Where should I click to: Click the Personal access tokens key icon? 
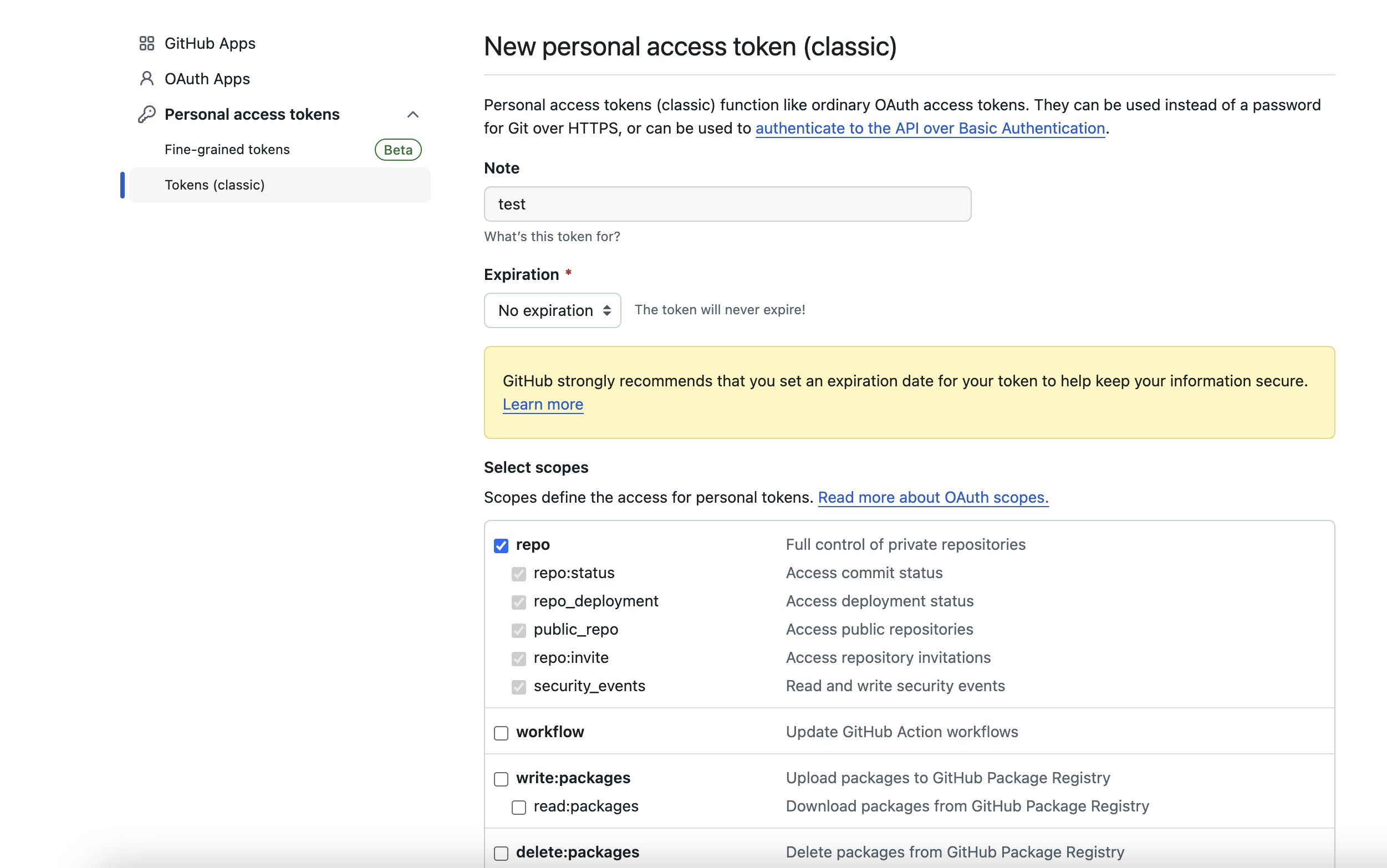point(147,114)
